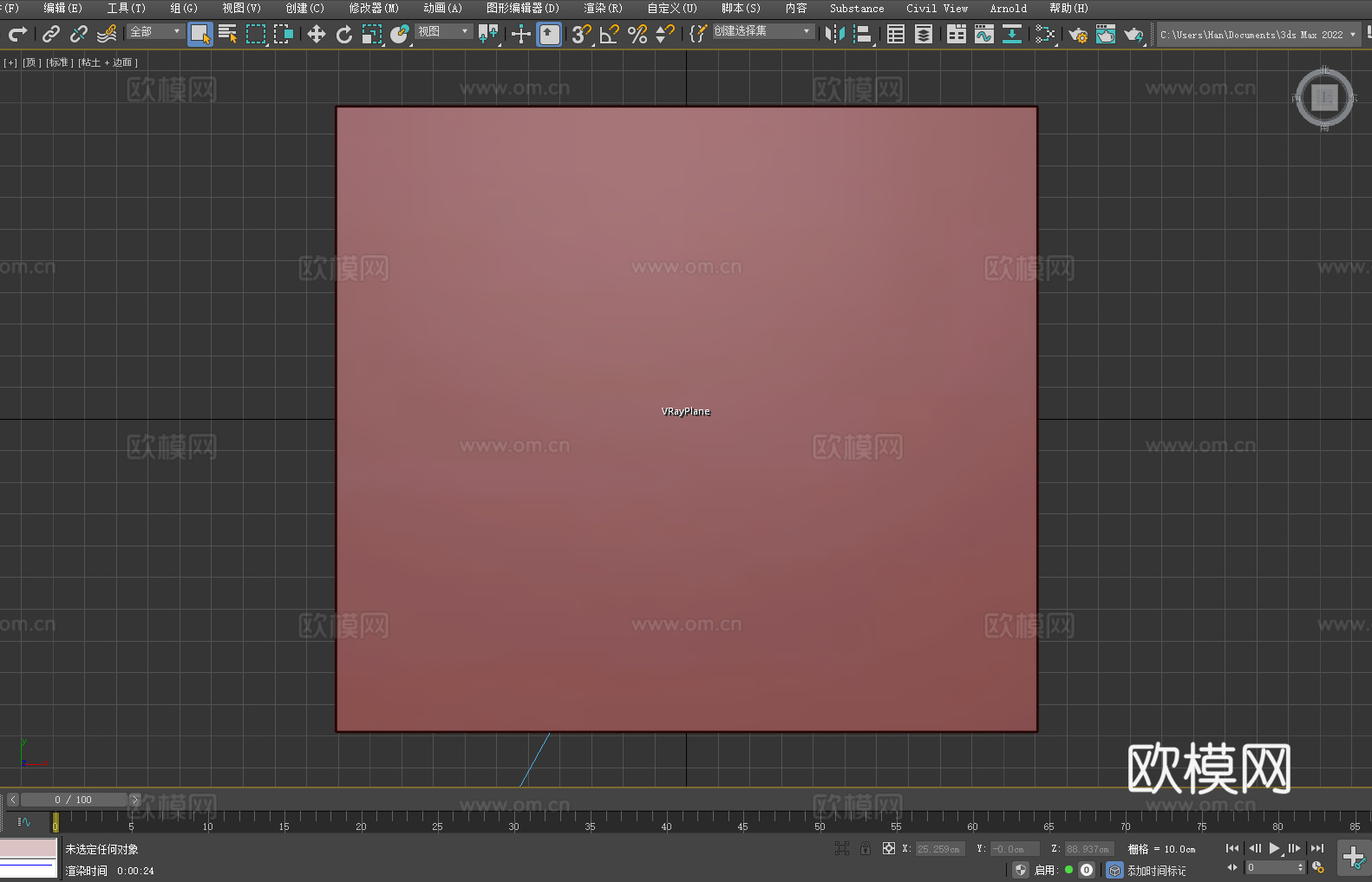Click time slider 0 / 100 handle
This screenshot has height=882, width=1372.
point(74,800)
